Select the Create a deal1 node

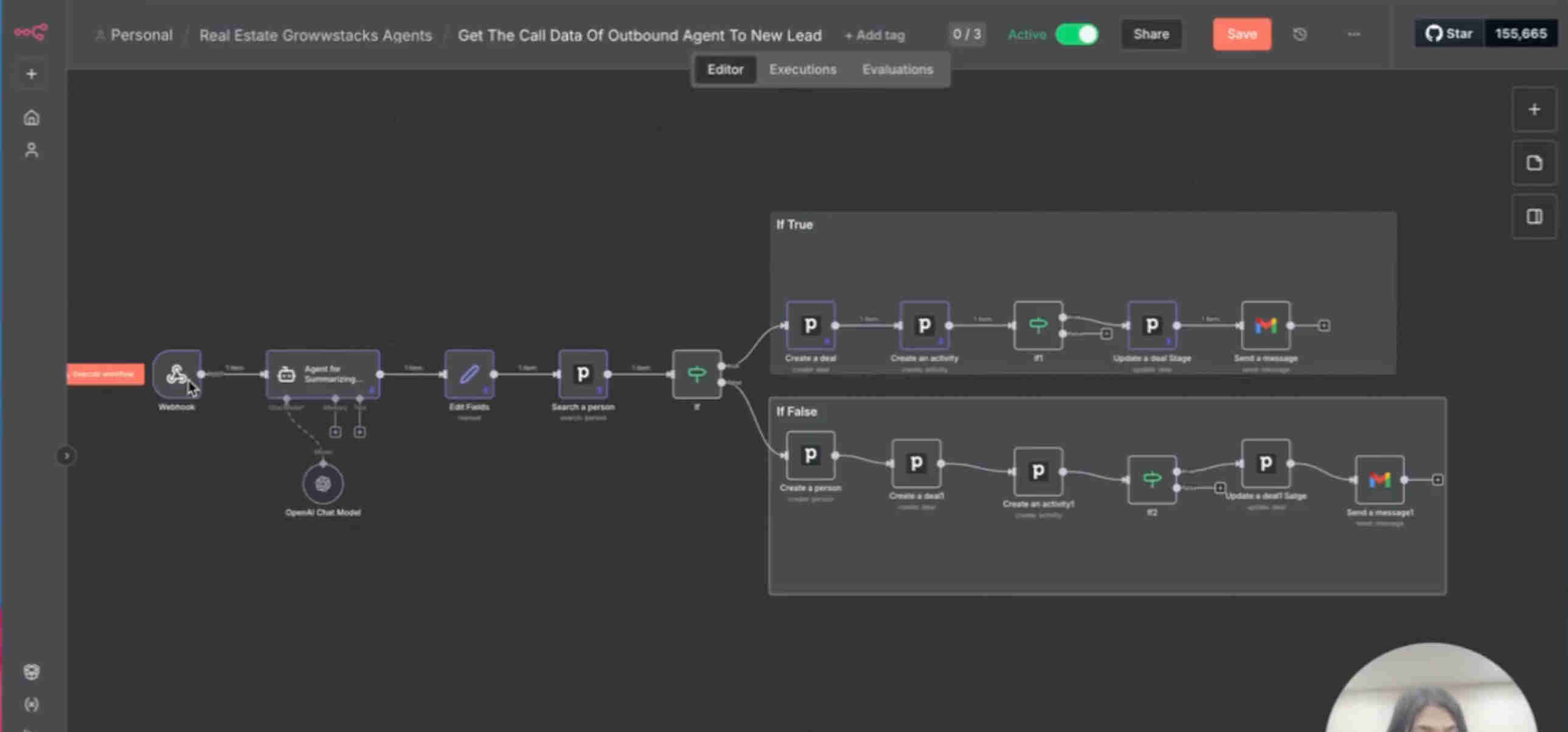point(916,464)
